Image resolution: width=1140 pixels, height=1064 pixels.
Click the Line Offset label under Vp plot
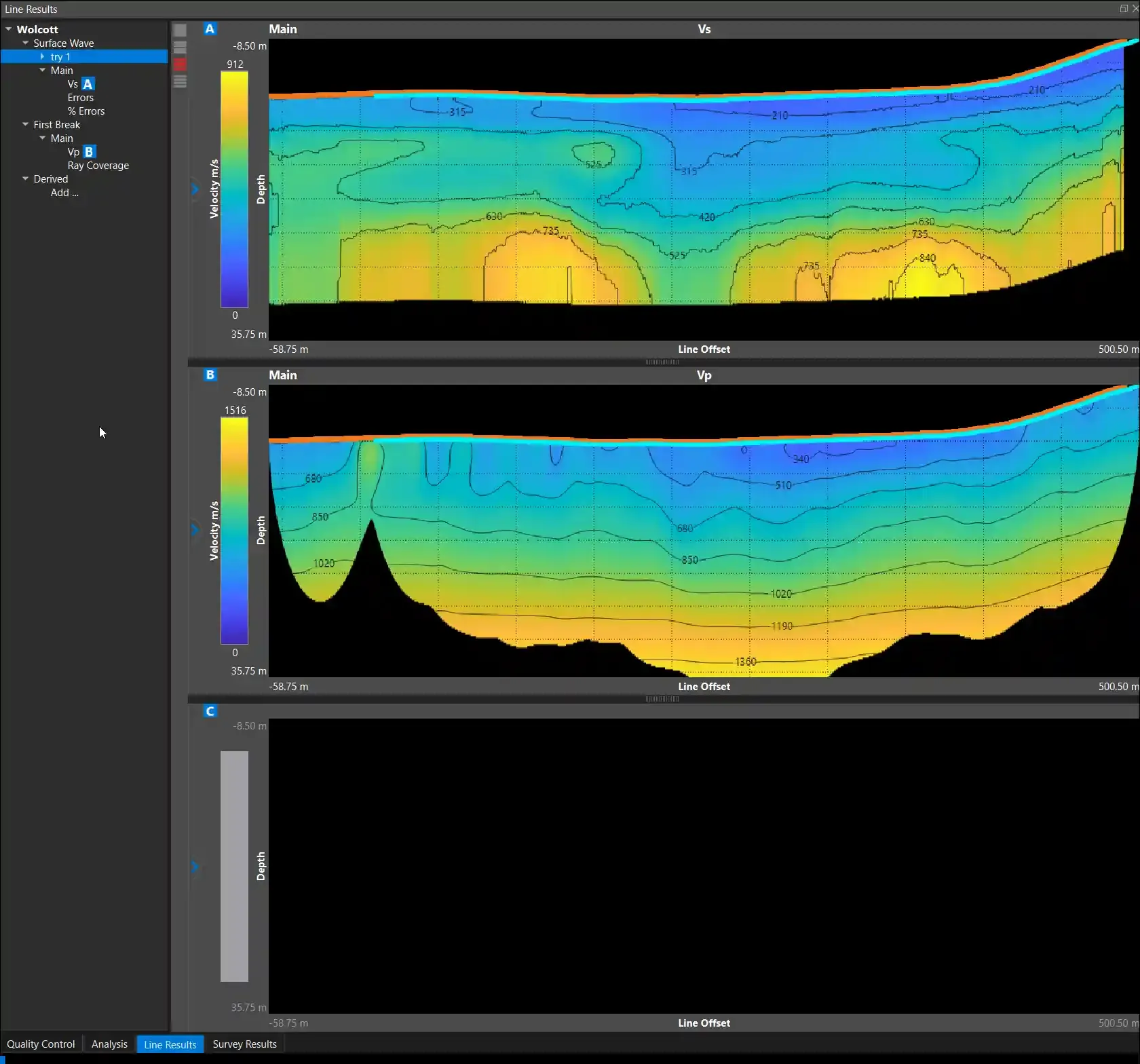coord(704,687)
